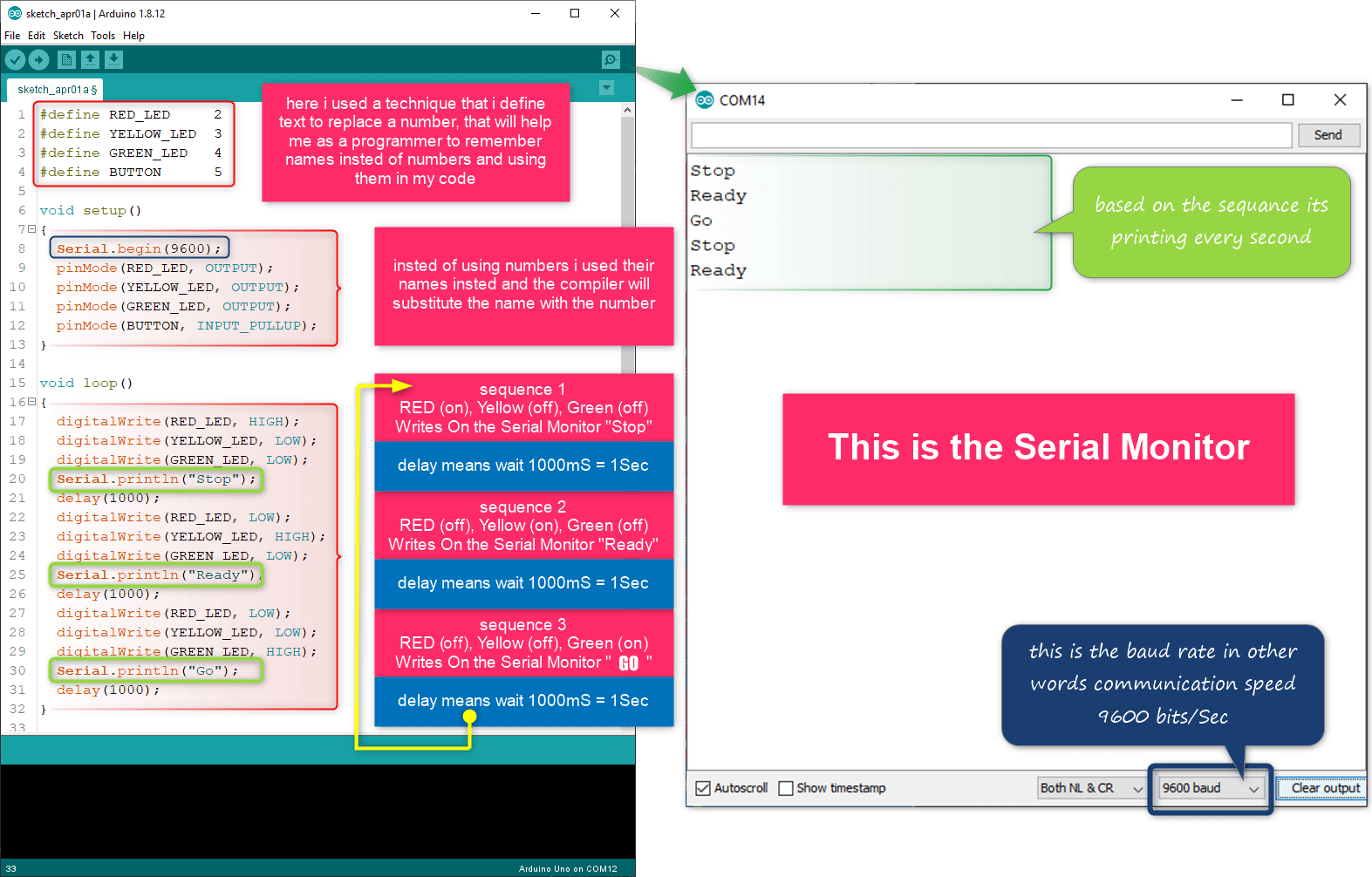
Task: Click 'digitalWrite(GREEN_LED, HIGH);' line
Action: tap(187, 651)
